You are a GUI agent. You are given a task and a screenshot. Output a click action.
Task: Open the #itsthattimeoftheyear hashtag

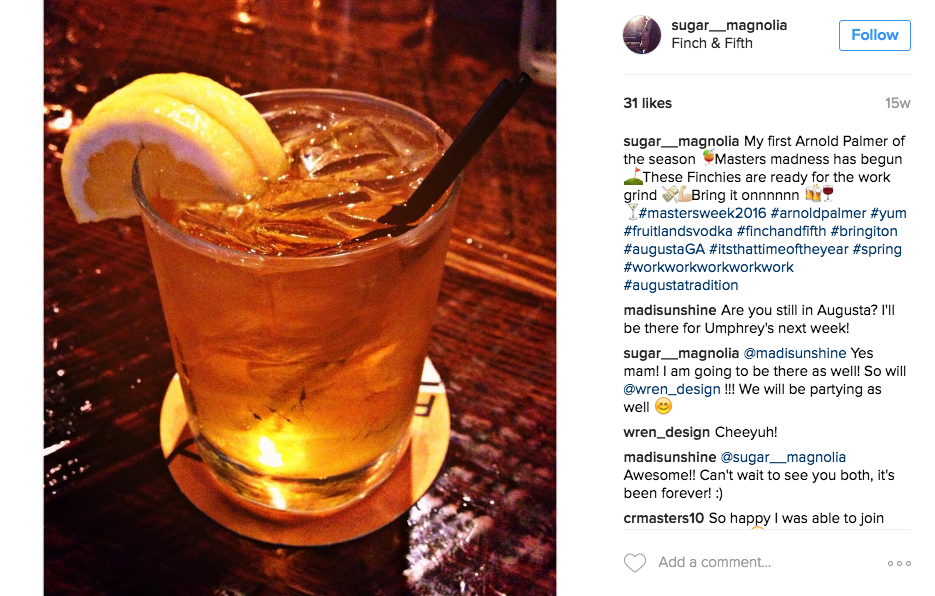tap(778, 249)
